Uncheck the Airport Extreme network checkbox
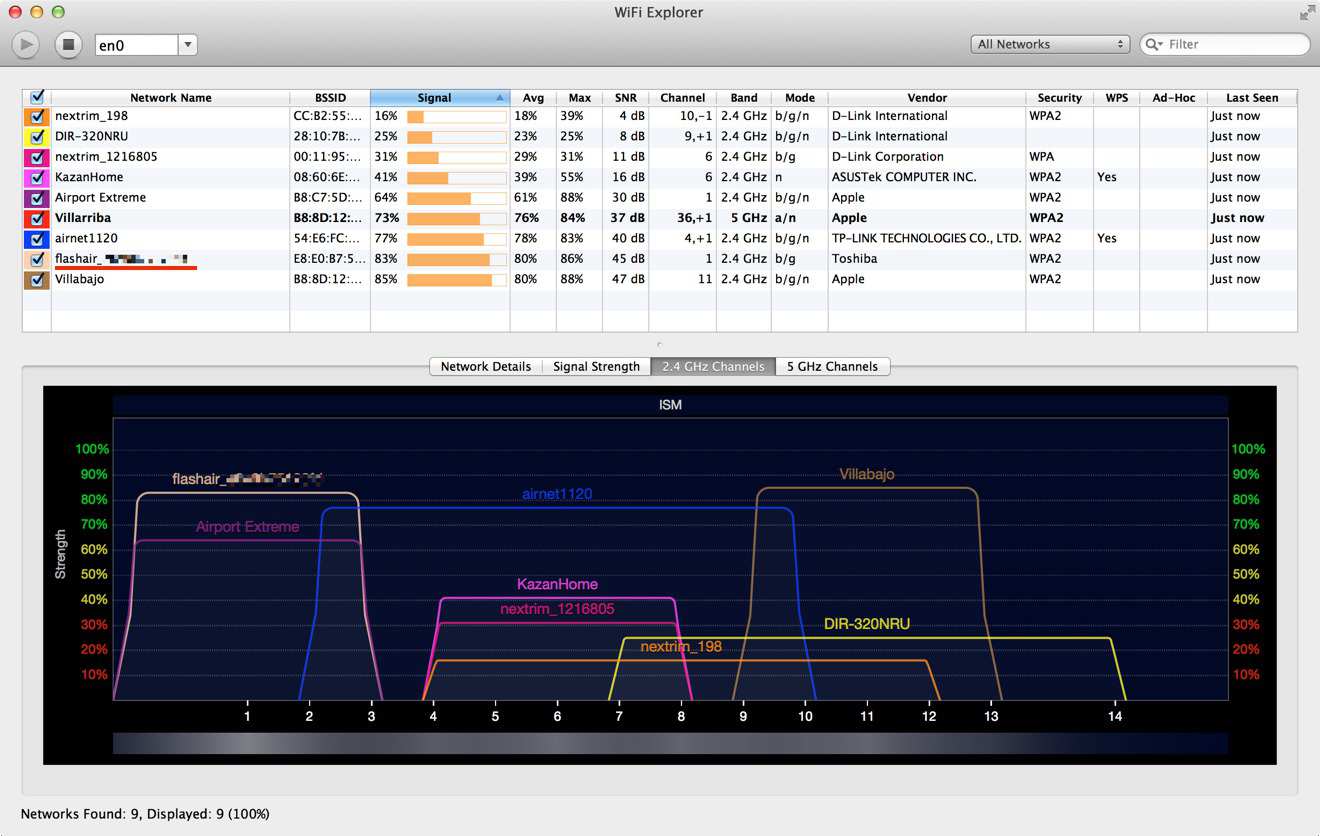The width and height of the screenshot is (1320, 836). [x=37, y=198]
